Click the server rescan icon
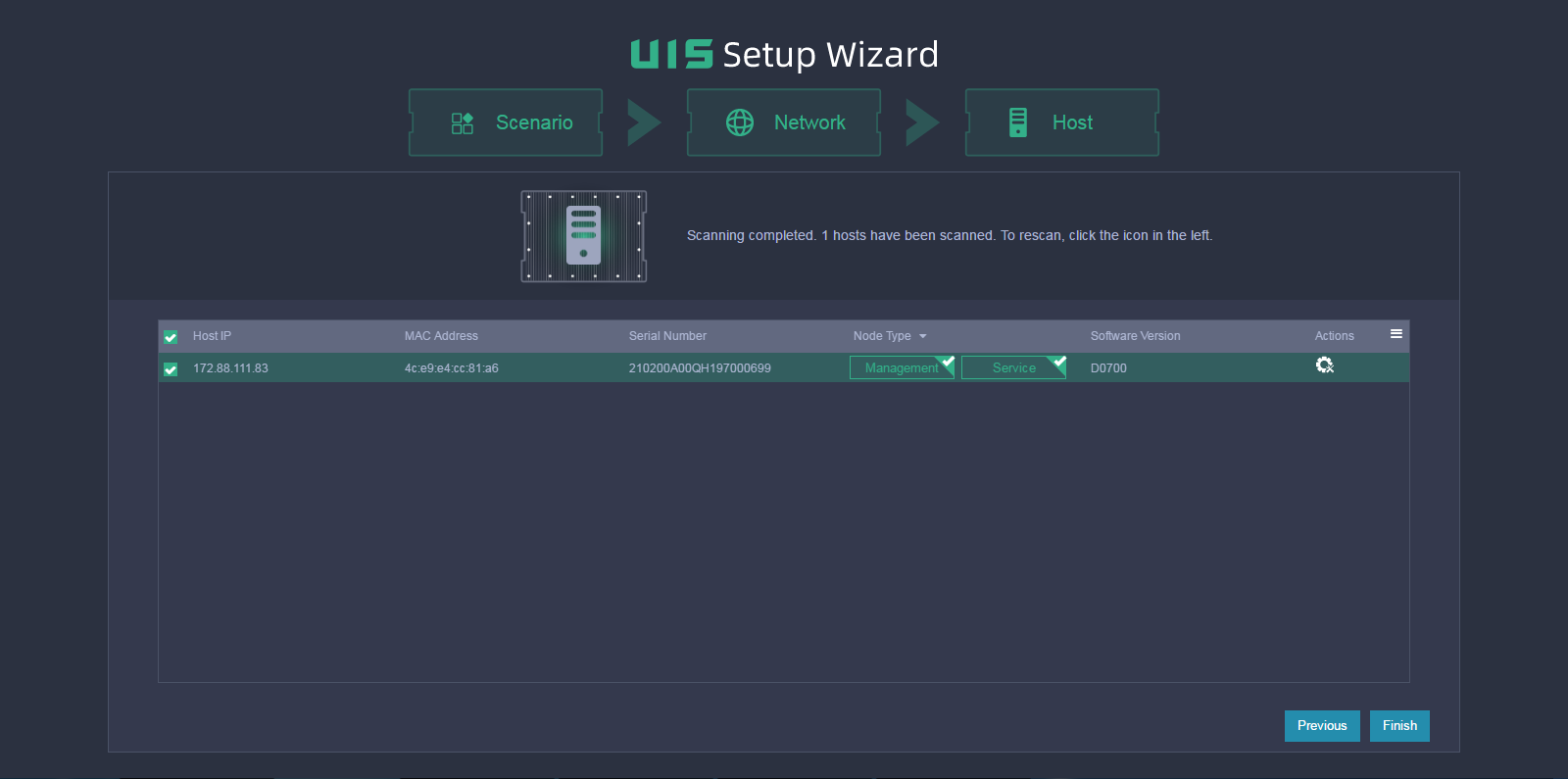This screenshot has height=779, width=1568. (x=584, y=236)
